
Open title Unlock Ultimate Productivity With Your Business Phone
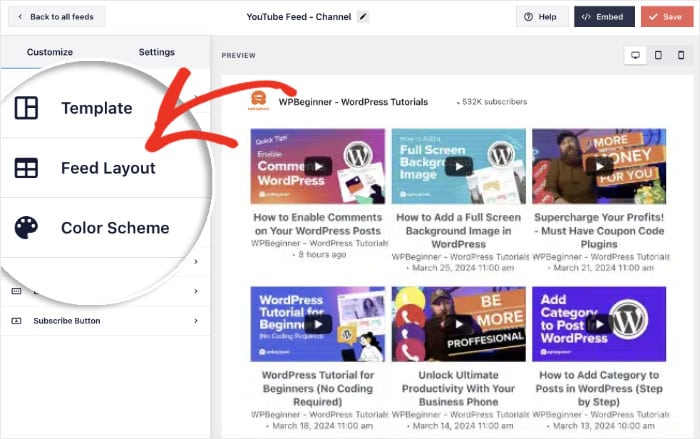coord(458,389)
